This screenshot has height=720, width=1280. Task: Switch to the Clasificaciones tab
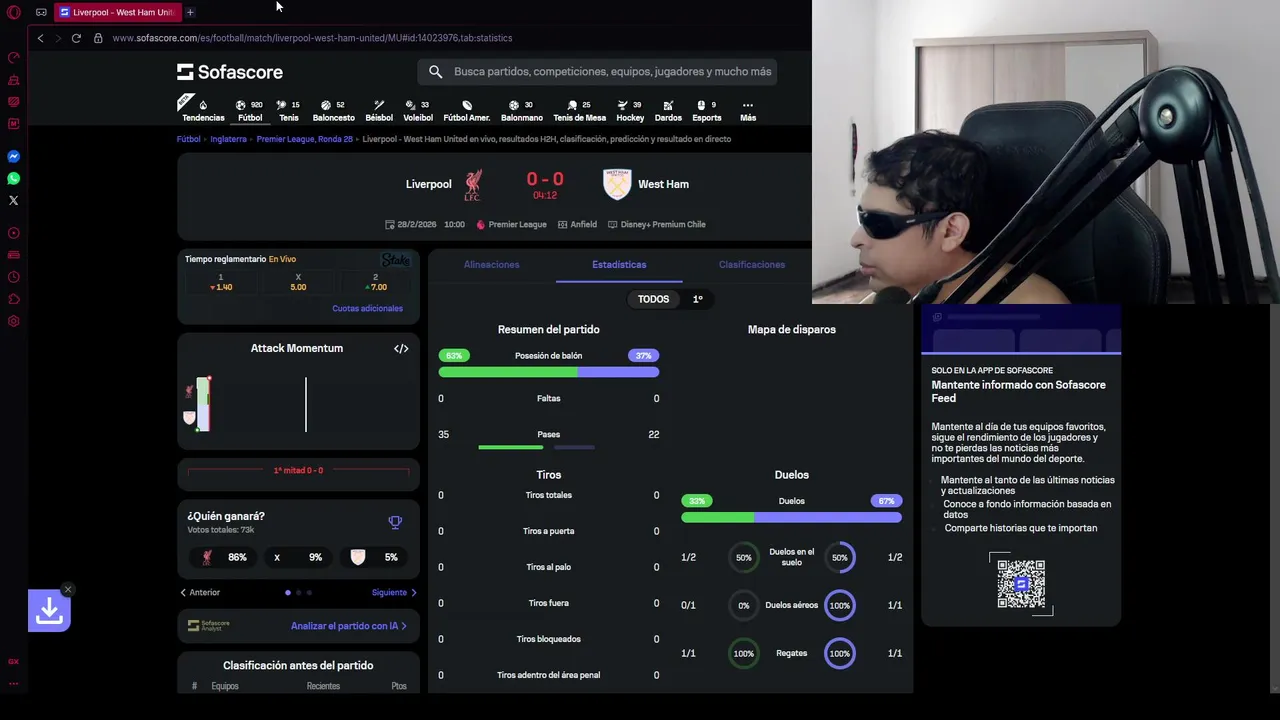(x=752, y=265)
